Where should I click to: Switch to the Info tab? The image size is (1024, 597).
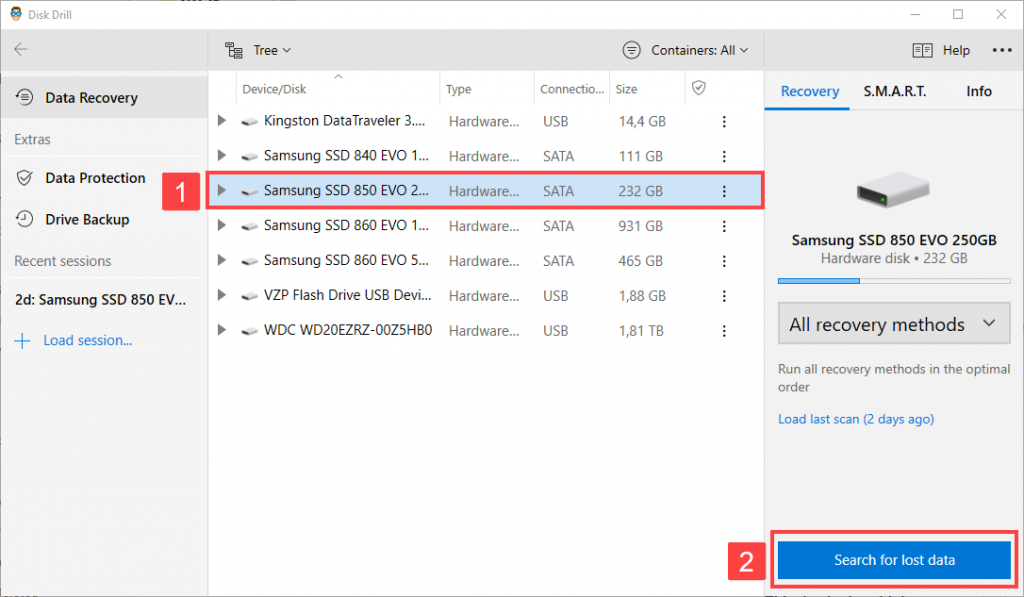click(x=978, y=90)
